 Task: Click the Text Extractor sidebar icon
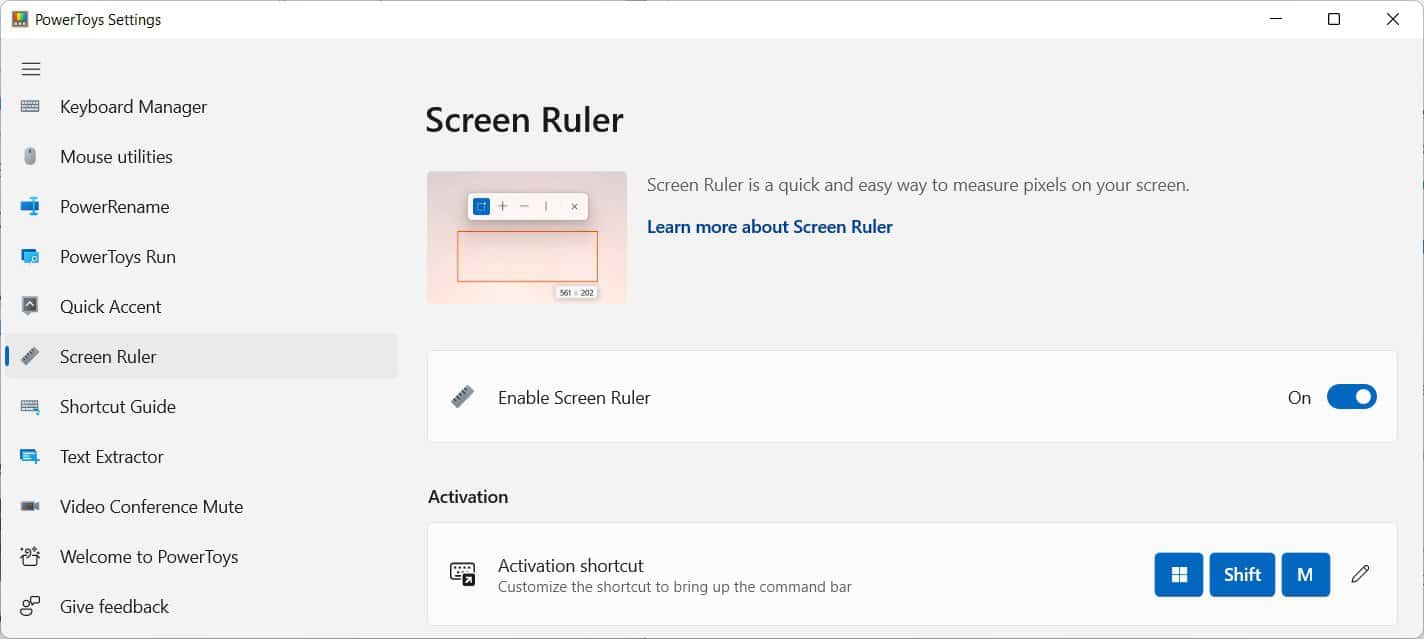pos(31,457)
